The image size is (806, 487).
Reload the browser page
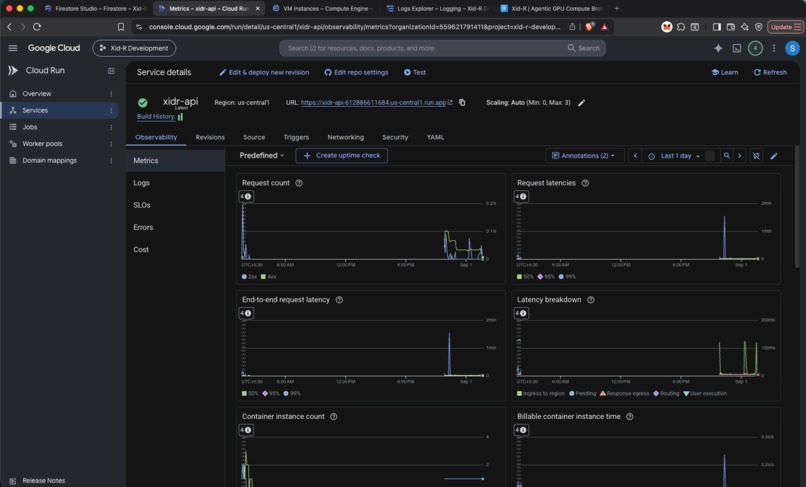(x=37, y=27)
